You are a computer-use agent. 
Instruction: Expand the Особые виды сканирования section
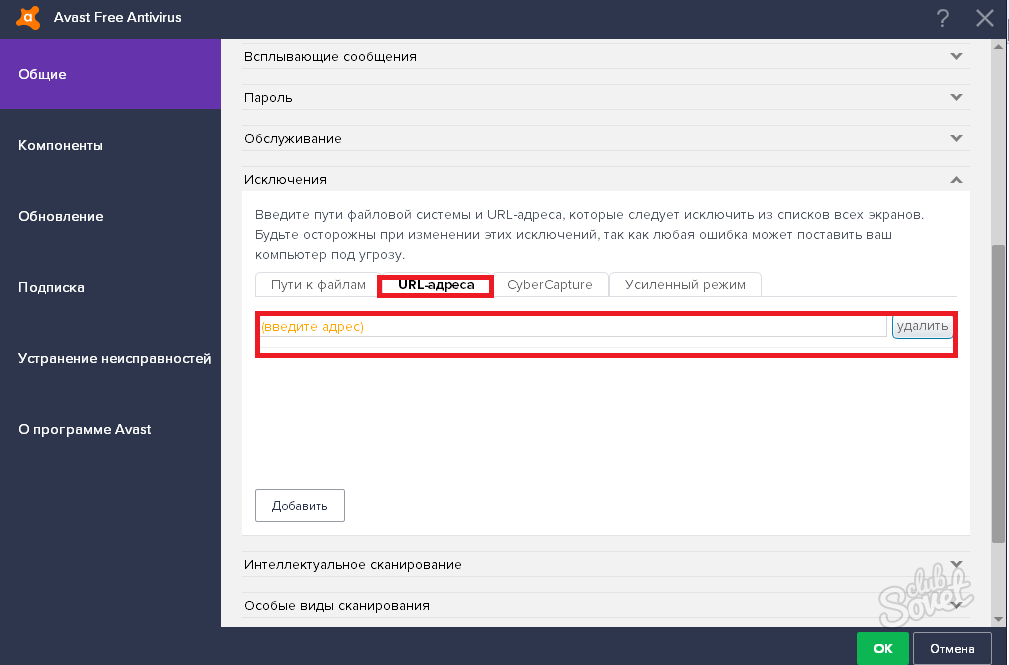956,605
